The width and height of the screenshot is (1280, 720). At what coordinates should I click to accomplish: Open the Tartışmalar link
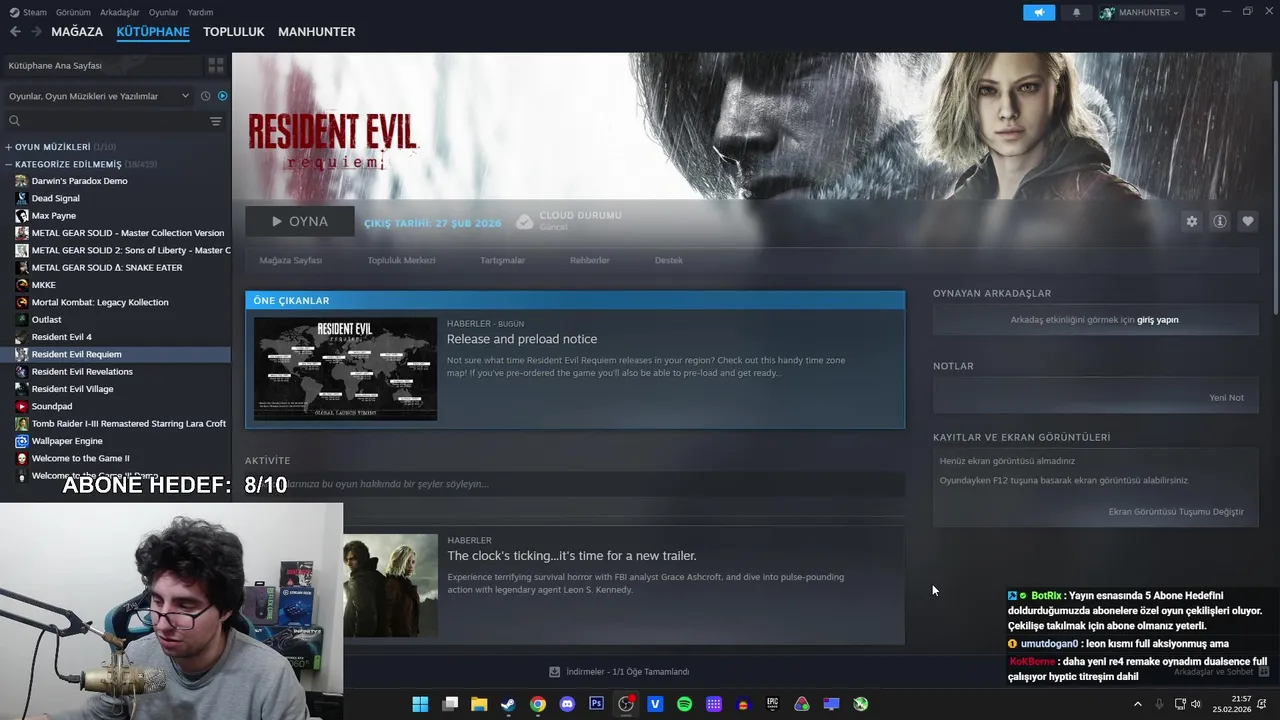tap(502, 260)
